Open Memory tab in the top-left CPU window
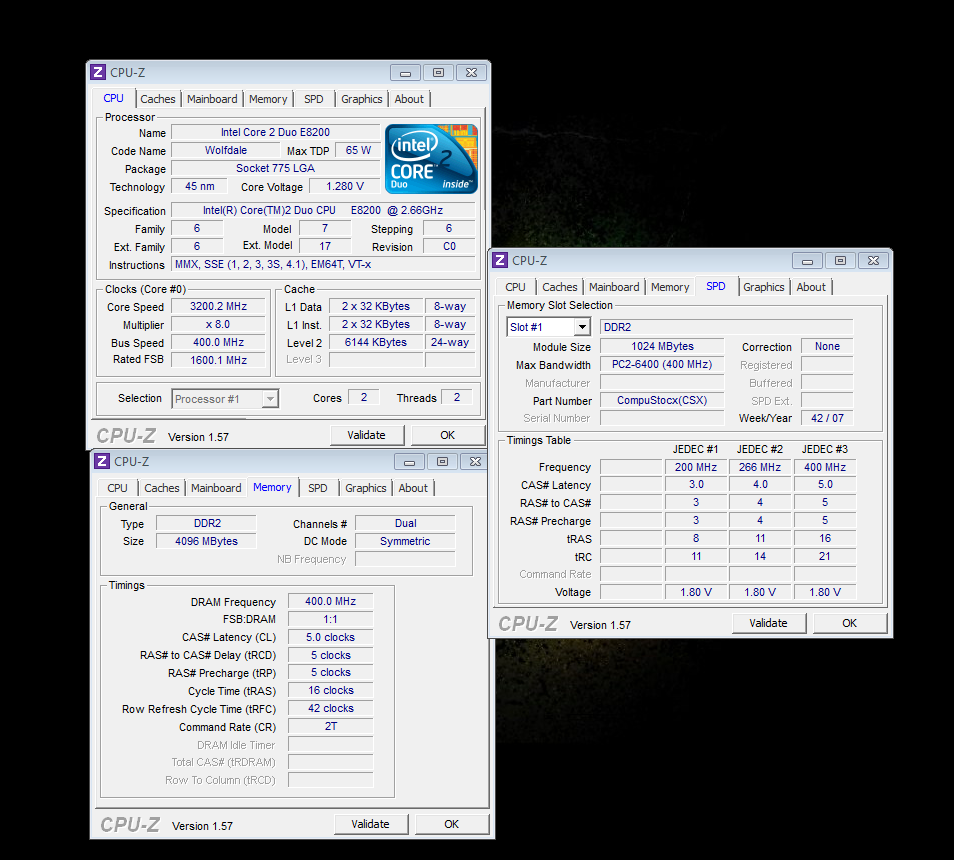The image size is (954, 860). [x=268, y=99]
